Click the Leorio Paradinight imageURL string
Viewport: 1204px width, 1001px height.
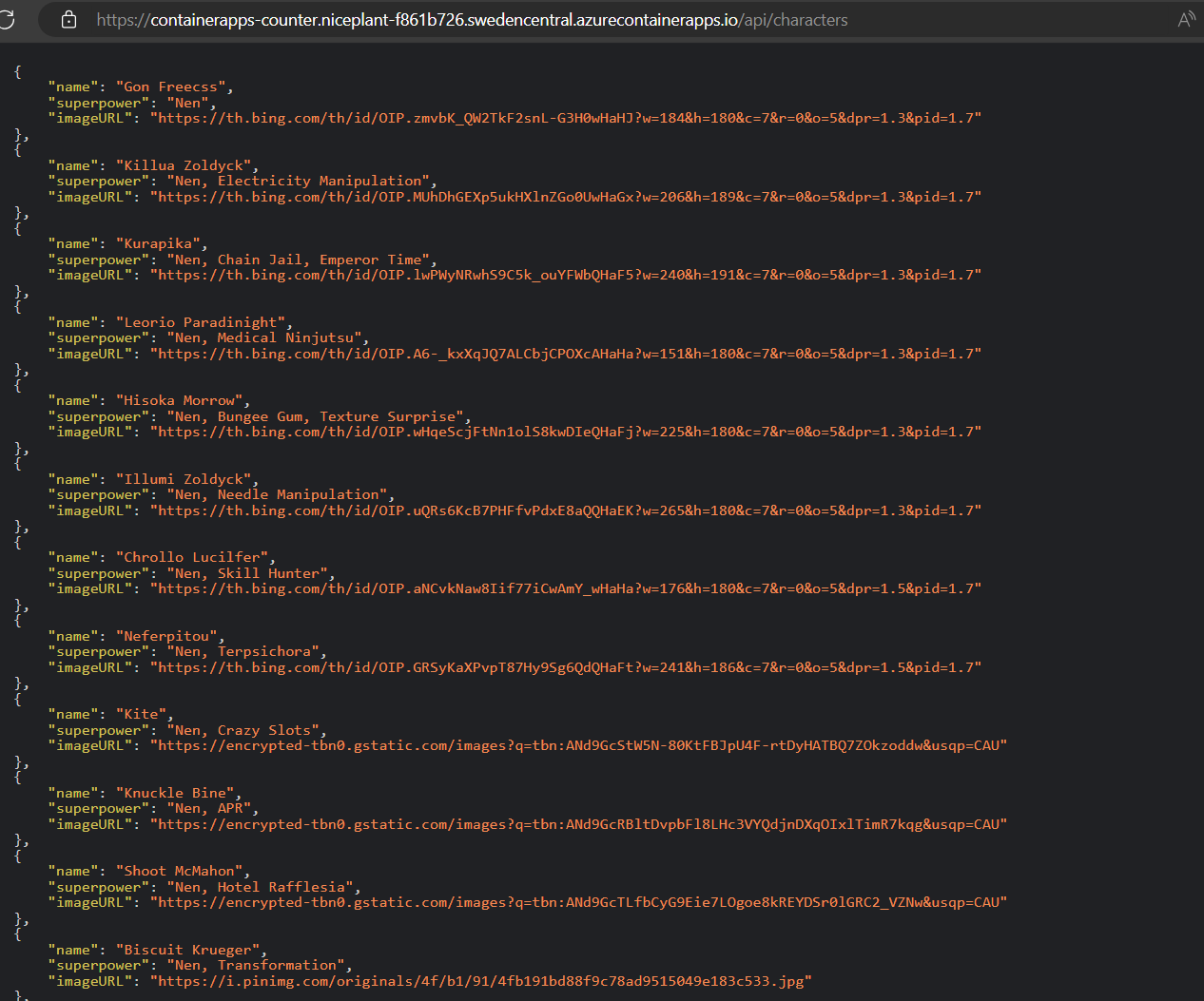click(x=566, y=354)
